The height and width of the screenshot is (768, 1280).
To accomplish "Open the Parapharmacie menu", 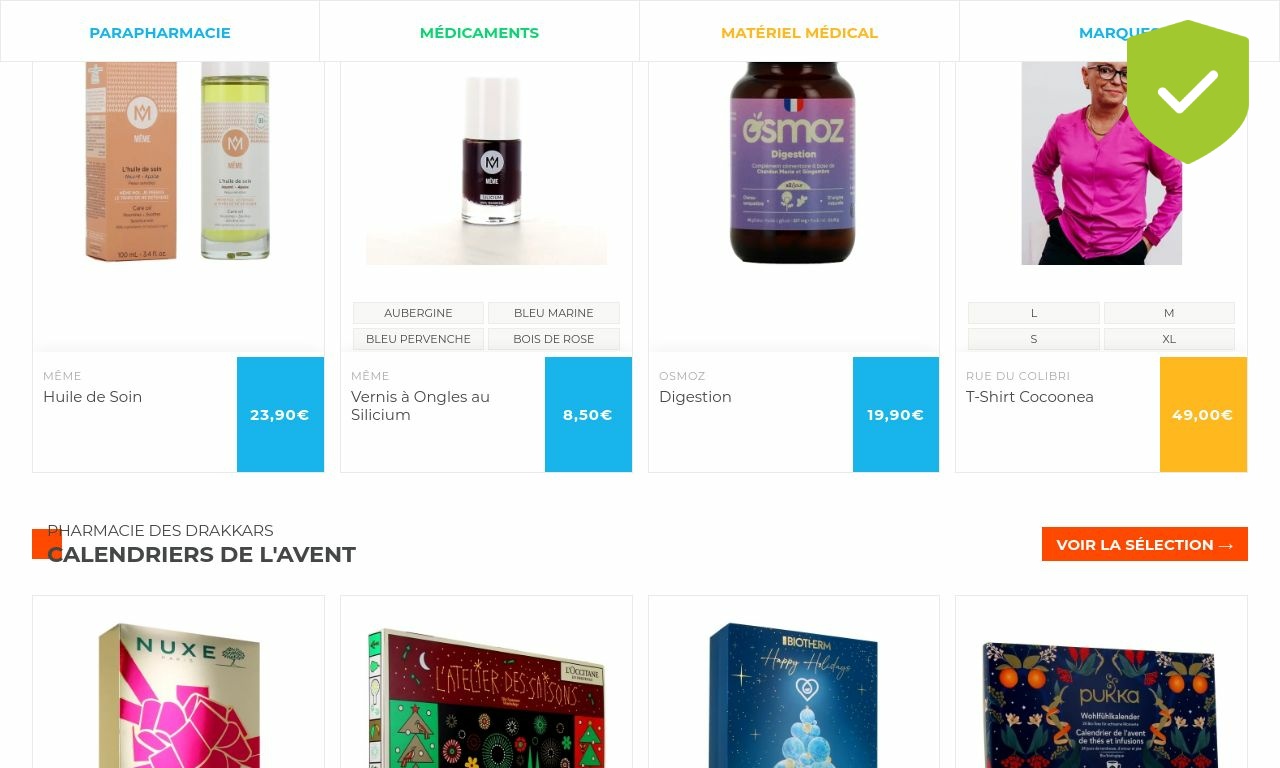I will (x=160, y=33).
